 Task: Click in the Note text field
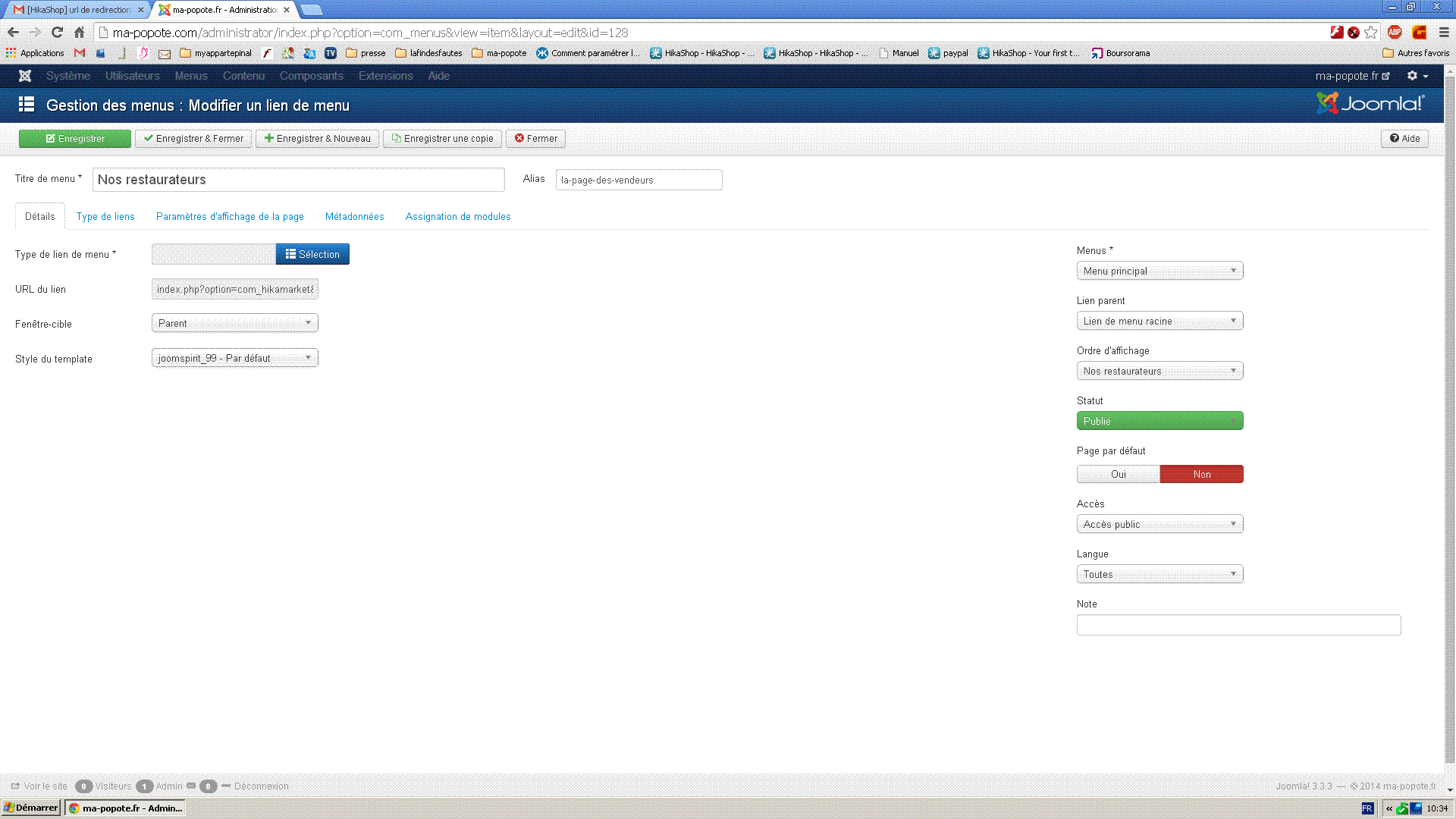[1238, 625]
